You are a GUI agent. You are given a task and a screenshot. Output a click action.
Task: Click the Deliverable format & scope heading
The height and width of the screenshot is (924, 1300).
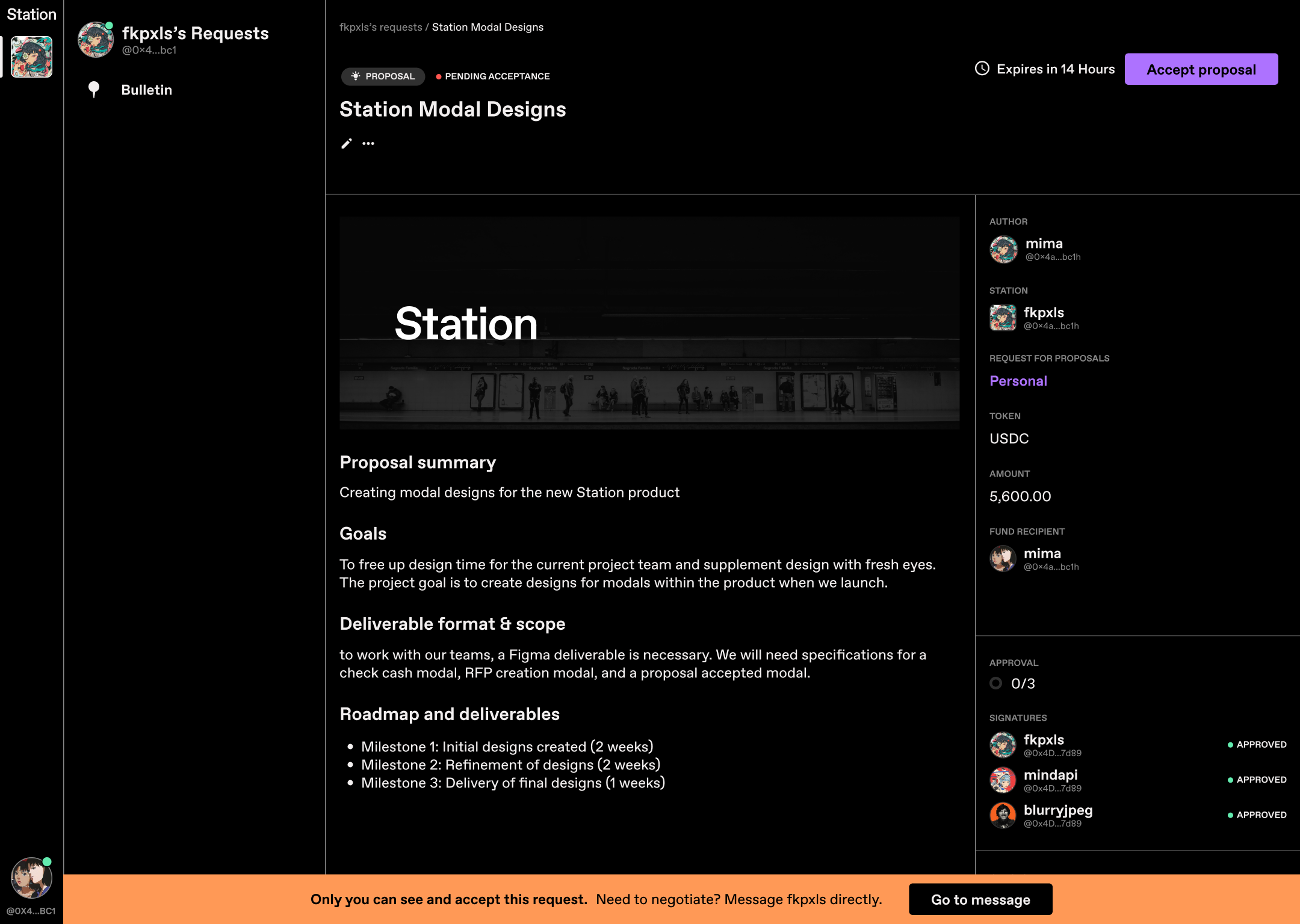pyautogui.click(x=453, y=624)
